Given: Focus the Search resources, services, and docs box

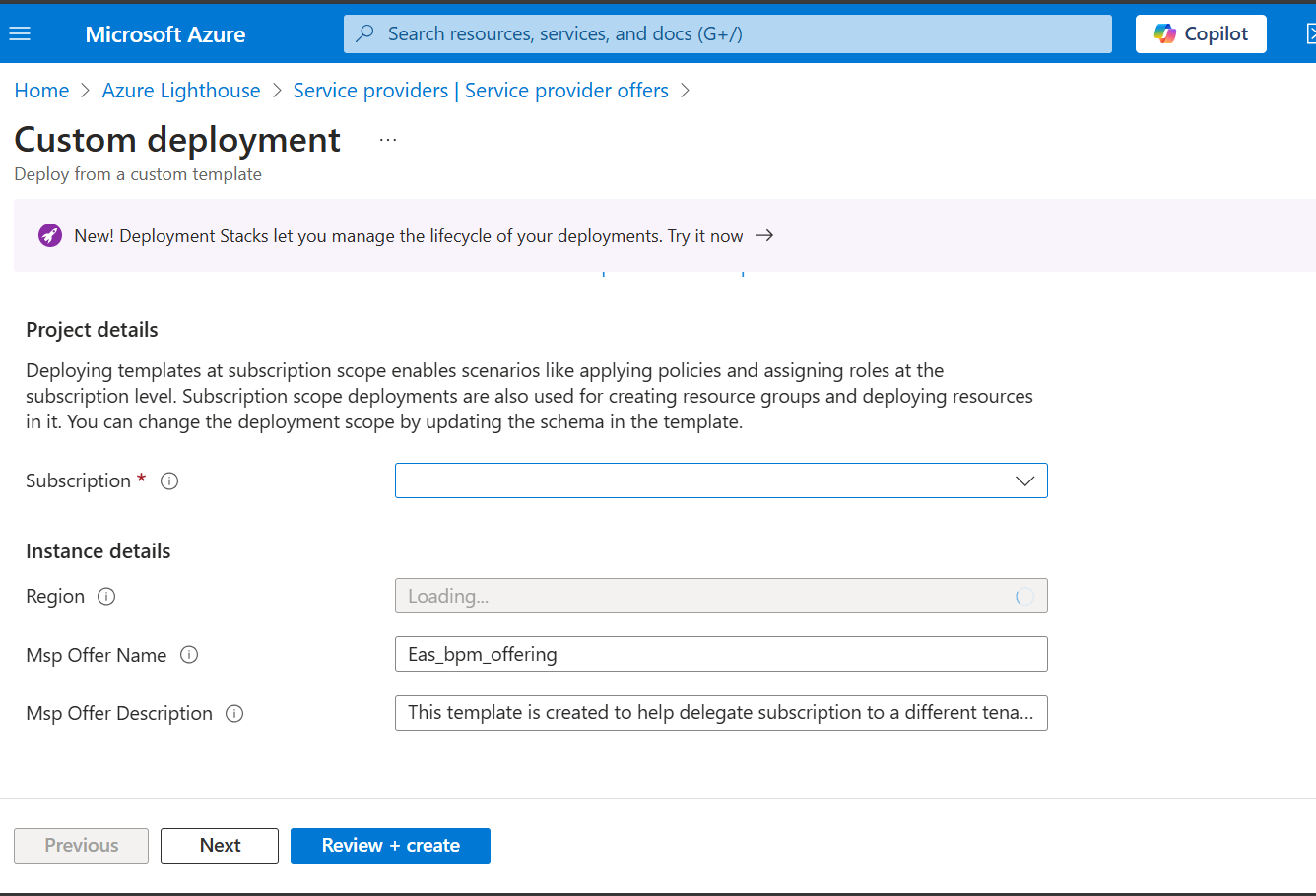Looking at the screenshot, I should tap(728, 33).
